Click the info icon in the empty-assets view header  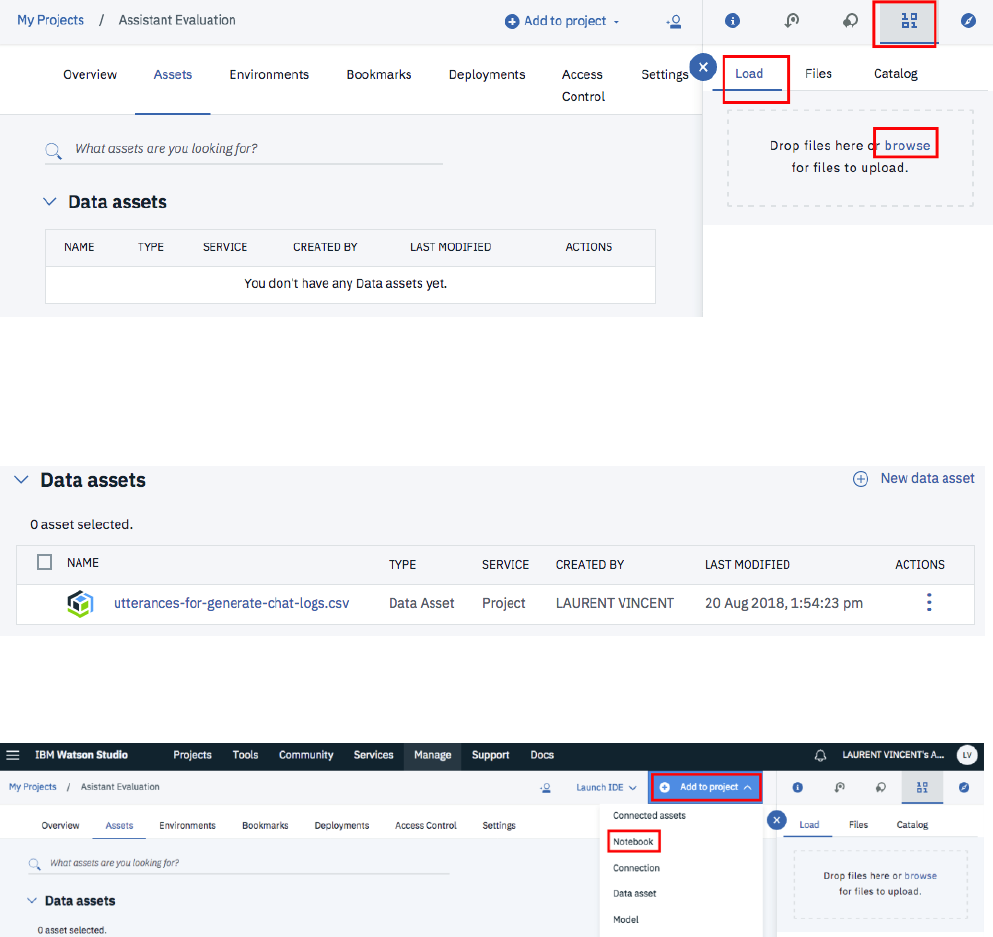732,21
